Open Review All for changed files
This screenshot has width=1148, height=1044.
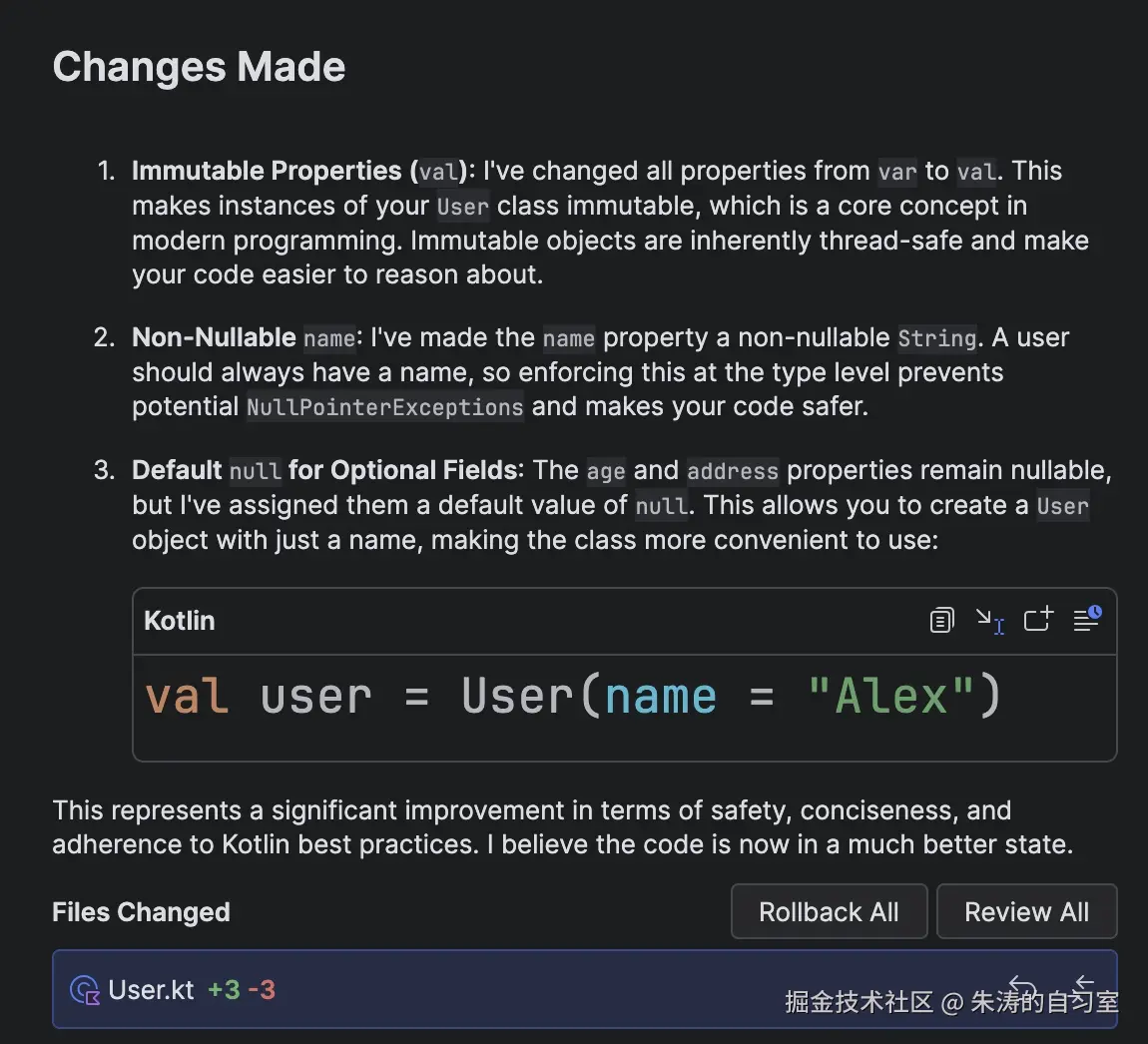pos(1026,912)
